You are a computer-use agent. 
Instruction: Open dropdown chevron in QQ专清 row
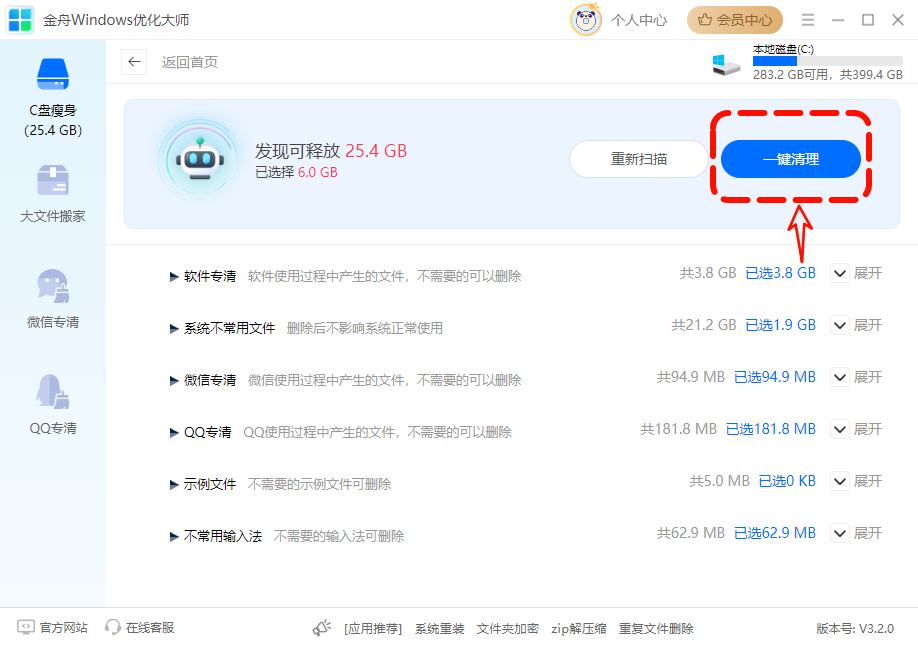(840, 429)
